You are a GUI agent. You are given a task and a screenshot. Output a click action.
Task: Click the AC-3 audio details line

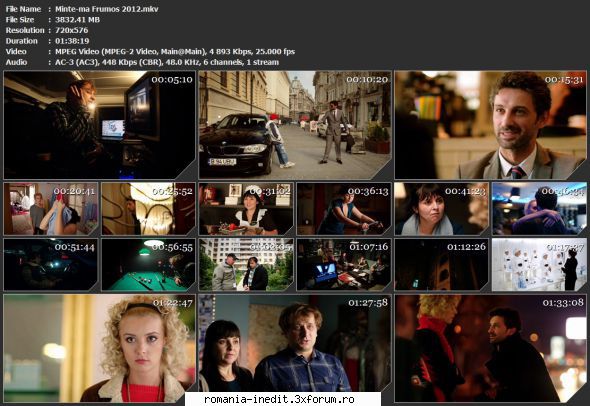(x=167, y=62)
